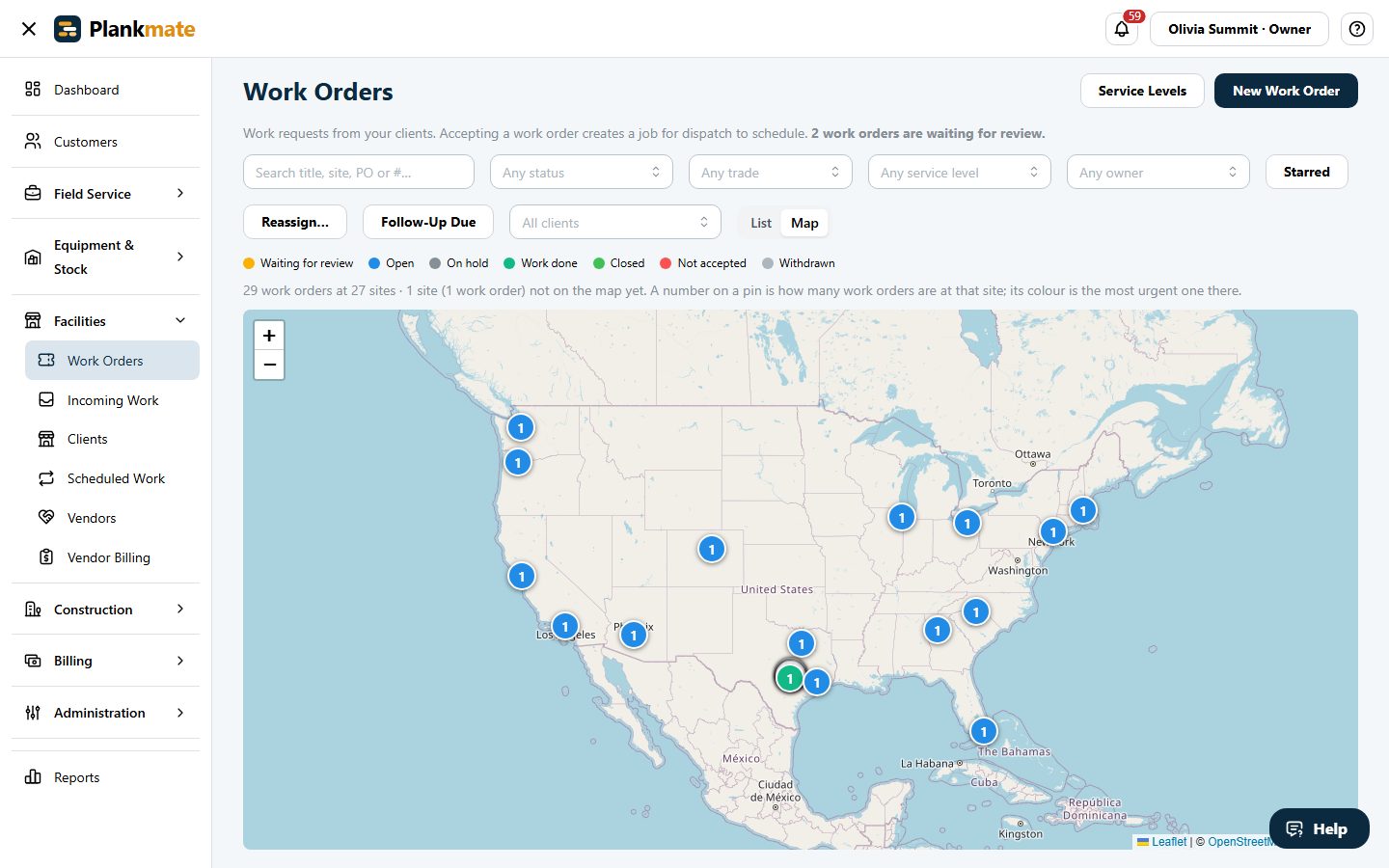Expand the Construction section chevron
The width and height of the screenshot is (1389, 868).
click(180, 609)
